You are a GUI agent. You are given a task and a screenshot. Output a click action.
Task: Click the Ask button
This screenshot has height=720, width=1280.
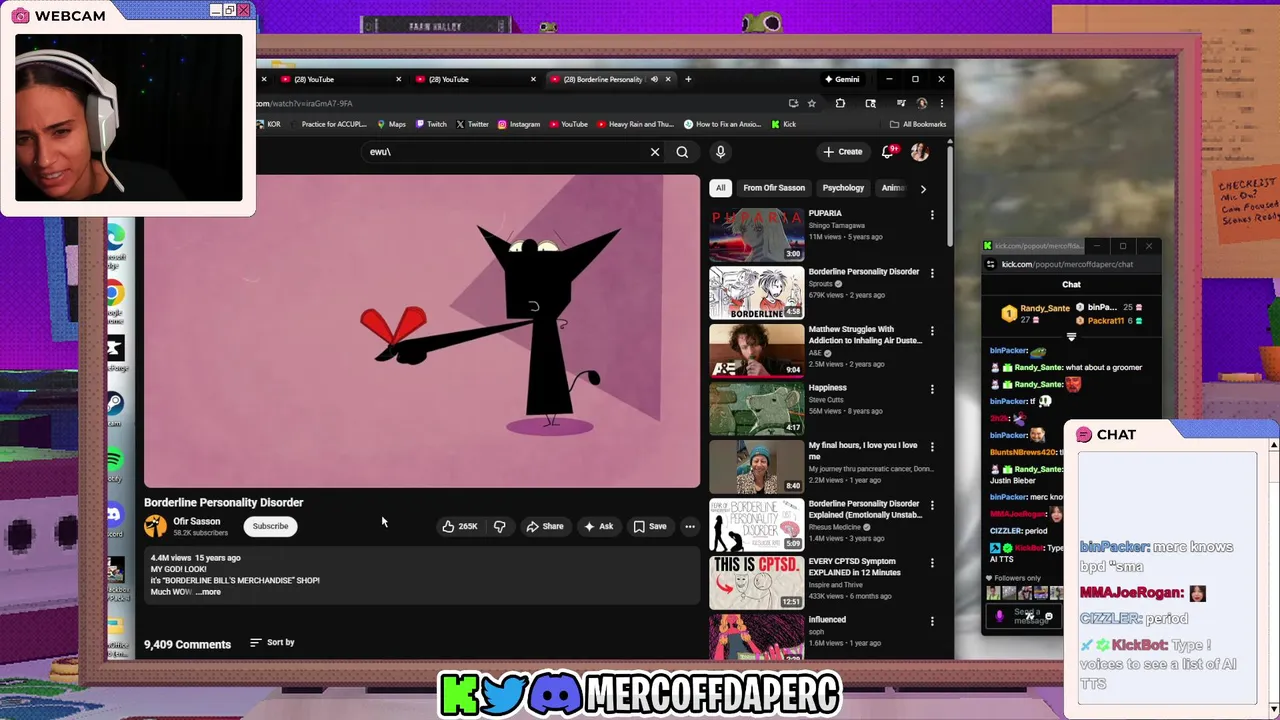599,526
